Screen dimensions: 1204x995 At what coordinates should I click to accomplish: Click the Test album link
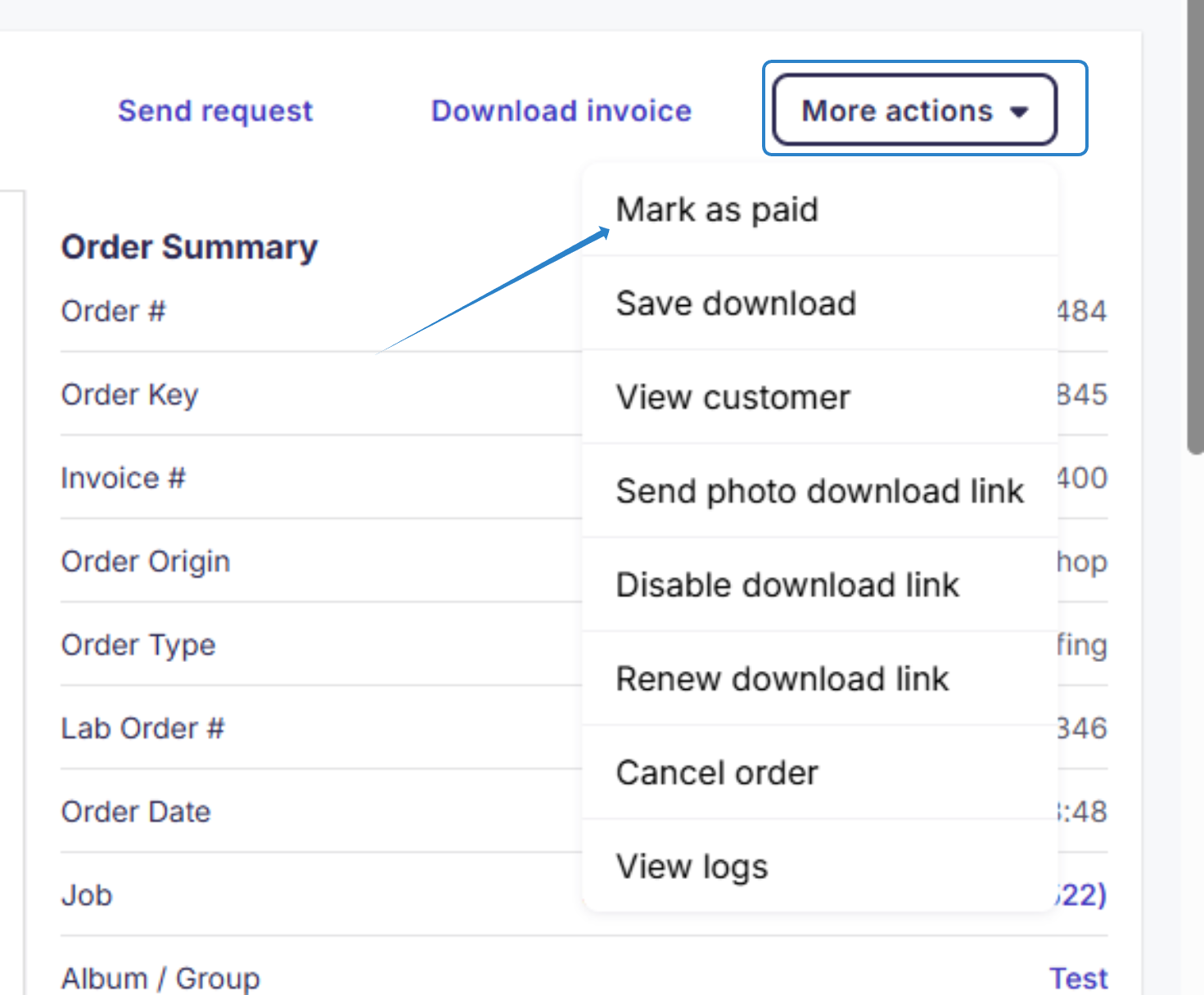coord(1079,977)
